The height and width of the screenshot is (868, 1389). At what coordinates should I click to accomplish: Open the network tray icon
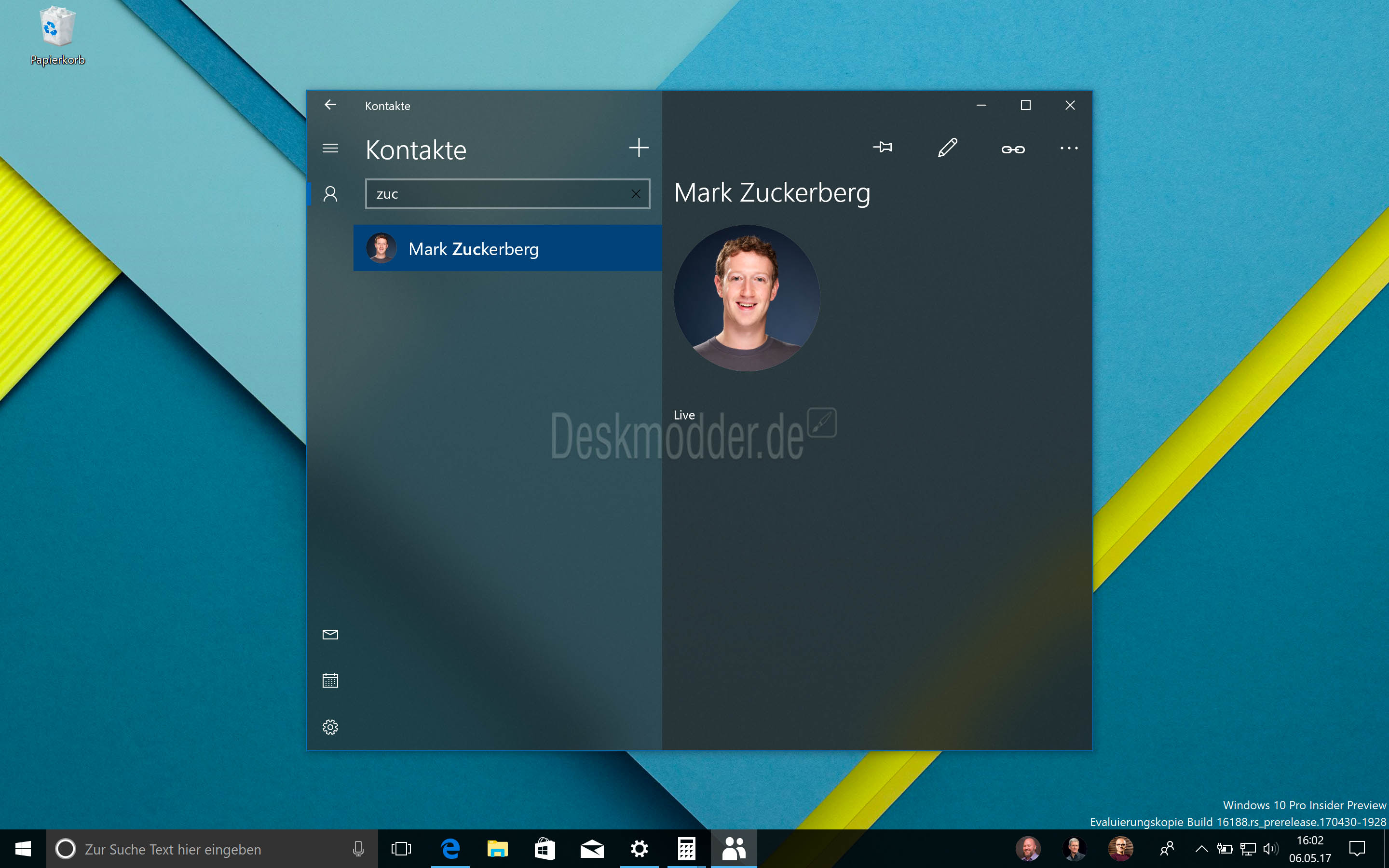coord(1248,849)
